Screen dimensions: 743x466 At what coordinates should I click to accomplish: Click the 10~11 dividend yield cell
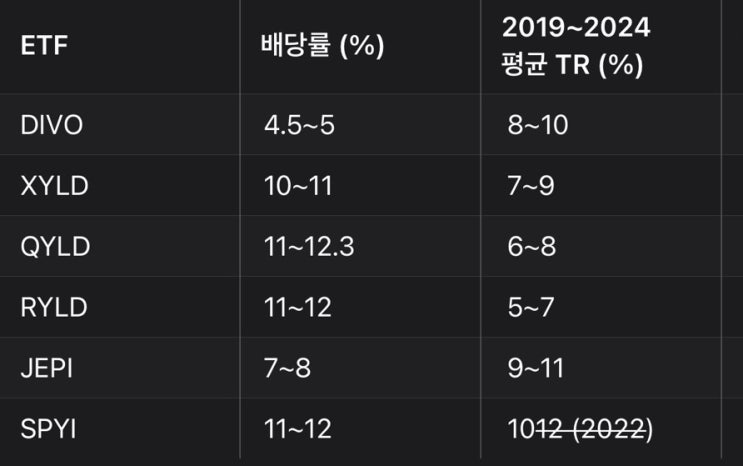tap(298, 186)
